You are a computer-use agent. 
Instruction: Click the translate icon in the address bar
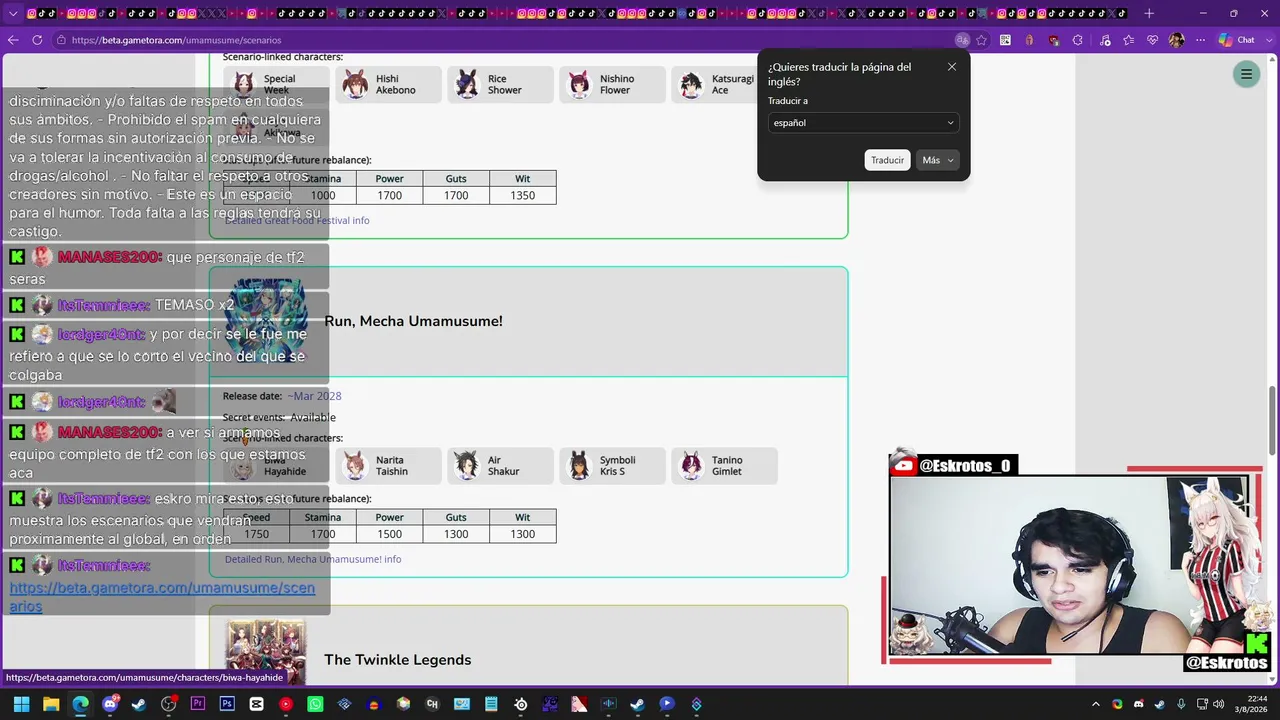pos(962,40)
